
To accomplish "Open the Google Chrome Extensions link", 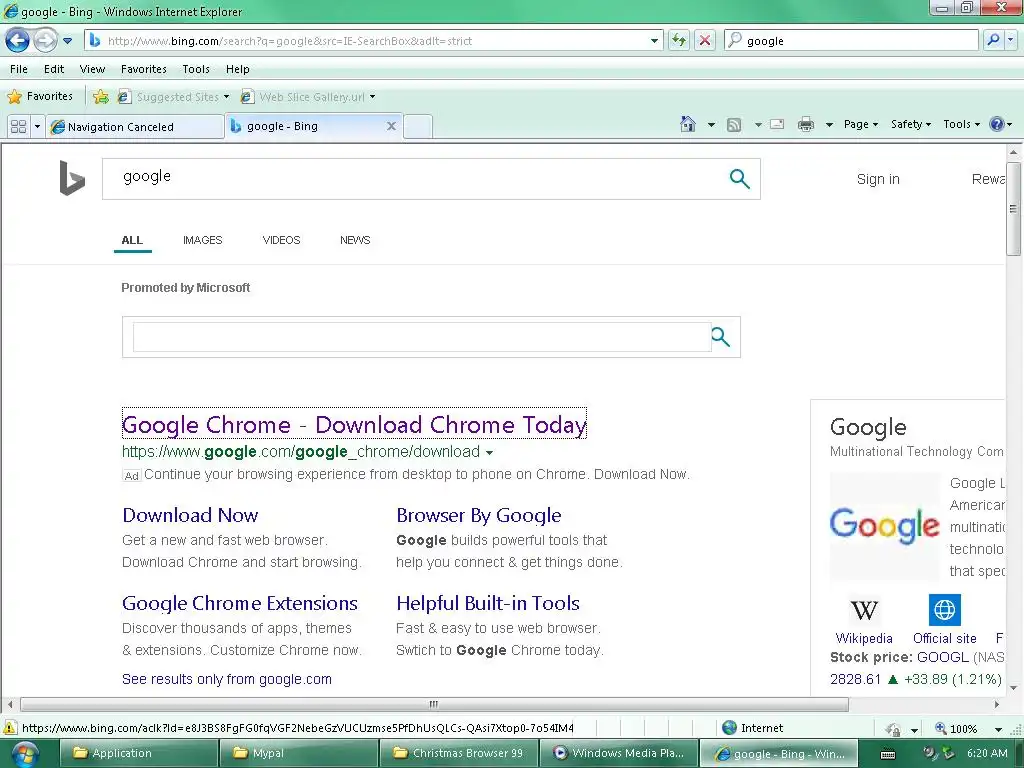I will click(x=240, y=603).
